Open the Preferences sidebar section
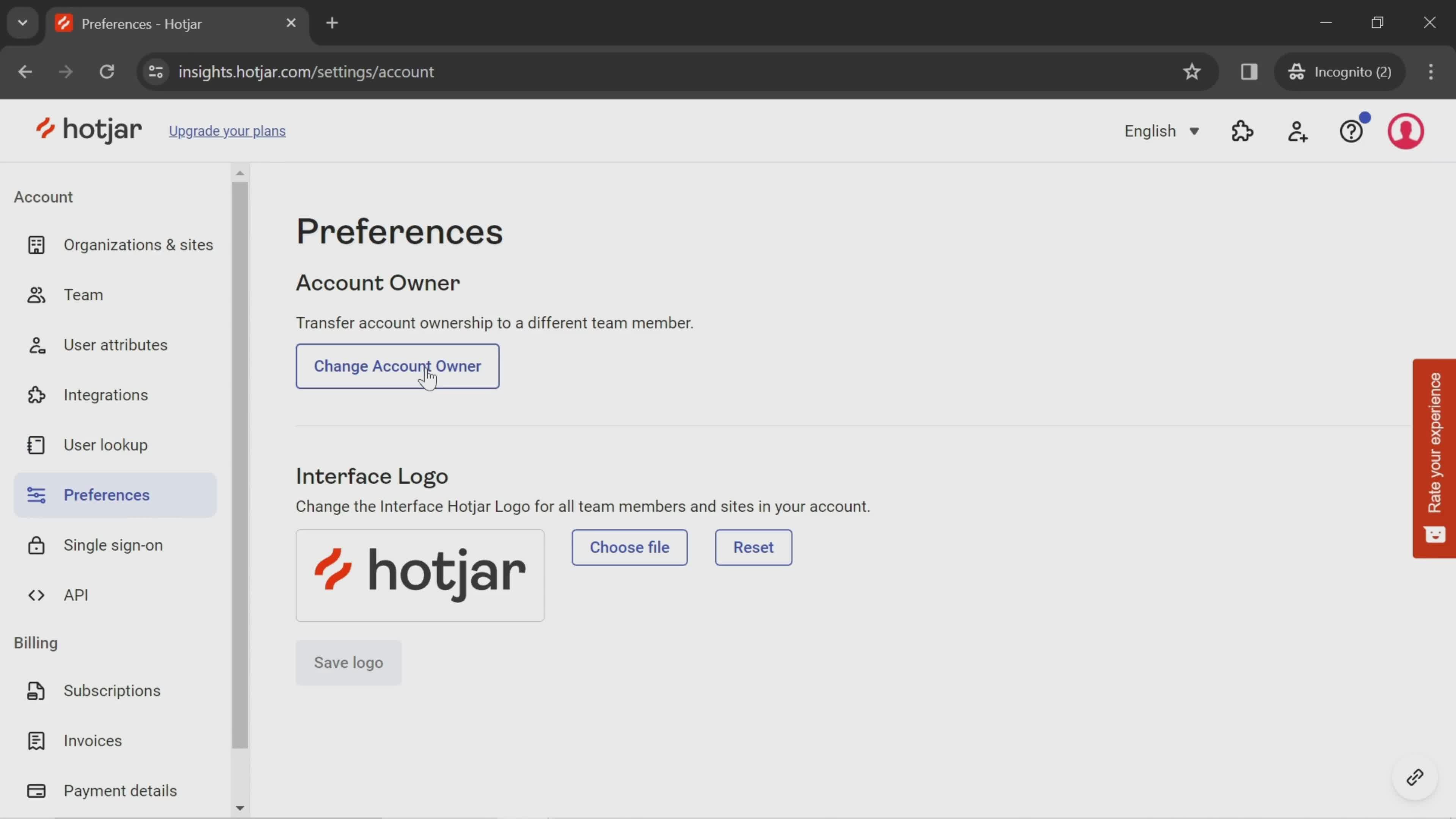Screen dimensions: 1456x819 coord(107,495)
